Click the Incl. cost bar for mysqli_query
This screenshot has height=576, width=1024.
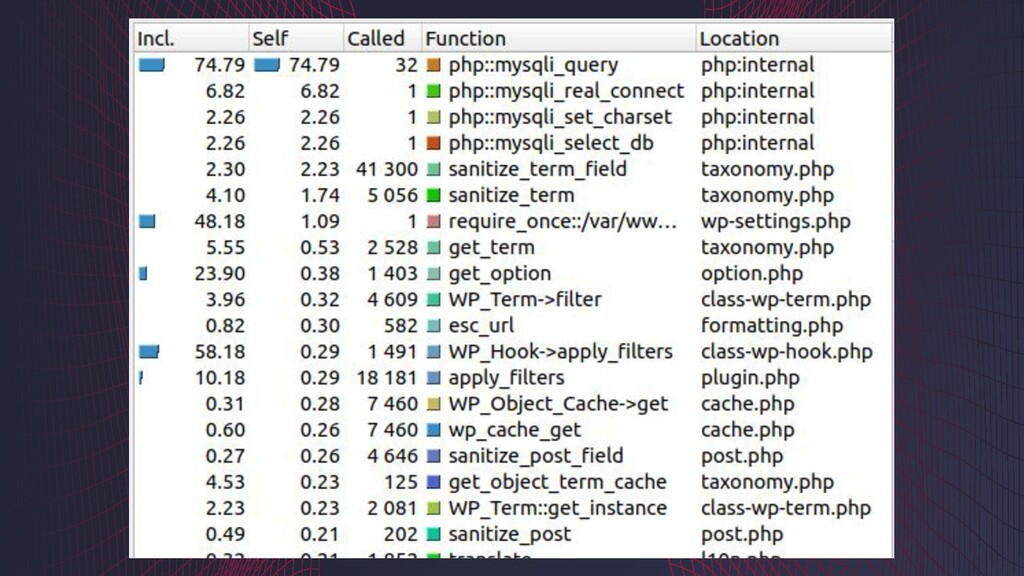[x=151, y=65]
